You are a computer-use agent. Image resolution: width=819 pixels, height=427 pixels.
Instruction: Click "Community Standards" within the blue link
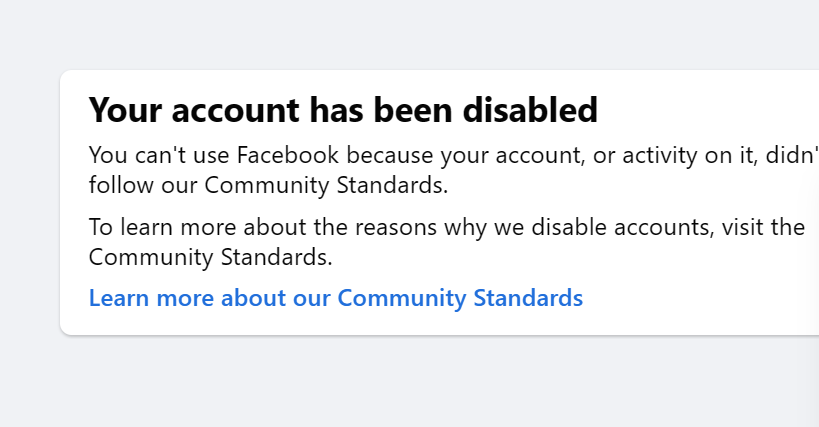pos(460,298)
